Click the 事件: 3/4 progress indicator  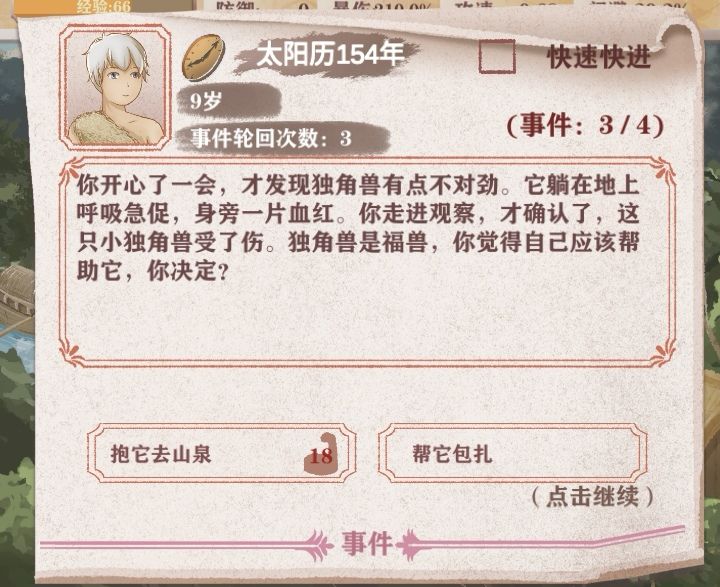click(x=585, y=124)
